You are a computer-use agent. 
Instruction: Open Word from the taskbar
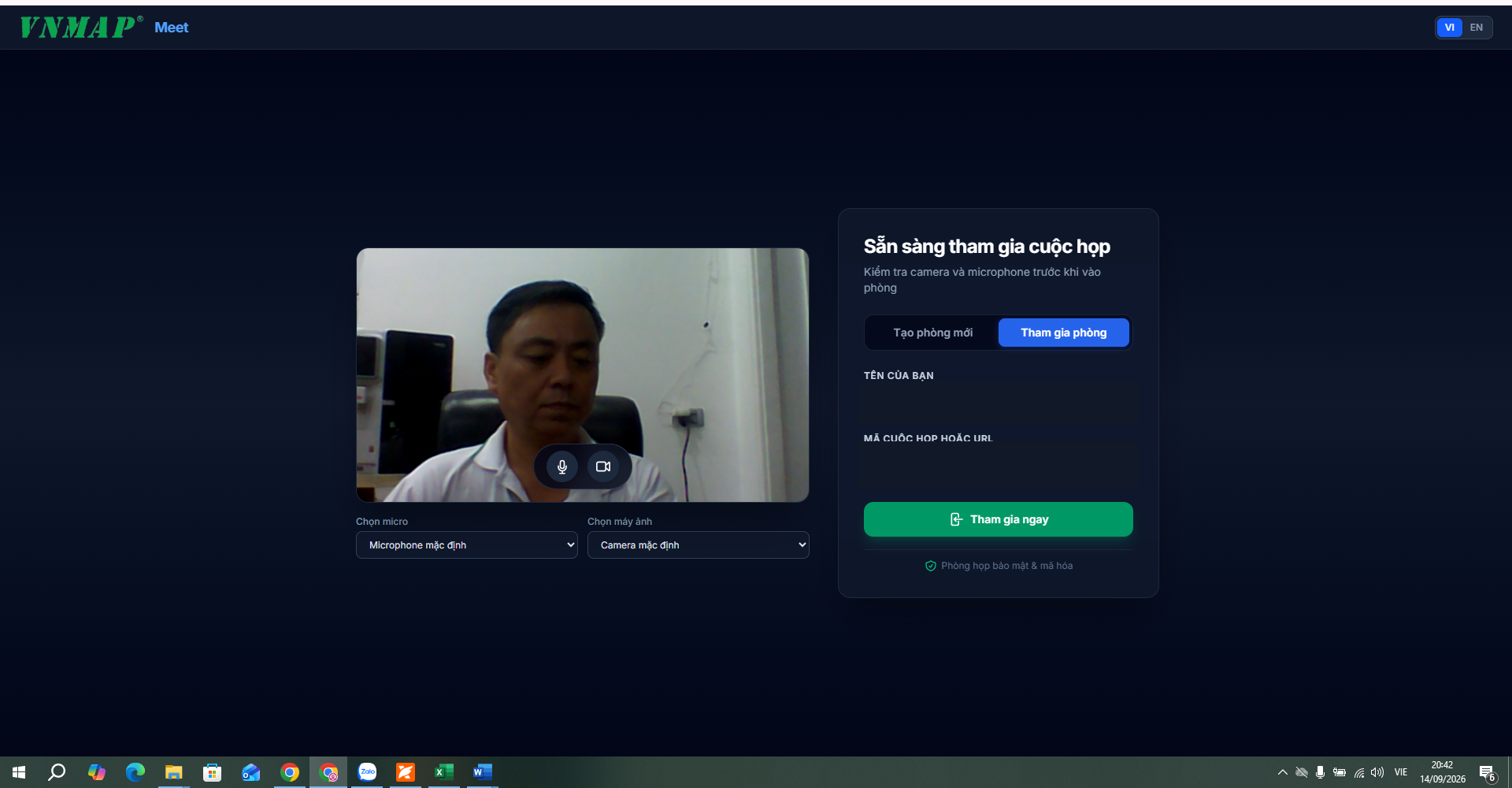tap(483, 772)
